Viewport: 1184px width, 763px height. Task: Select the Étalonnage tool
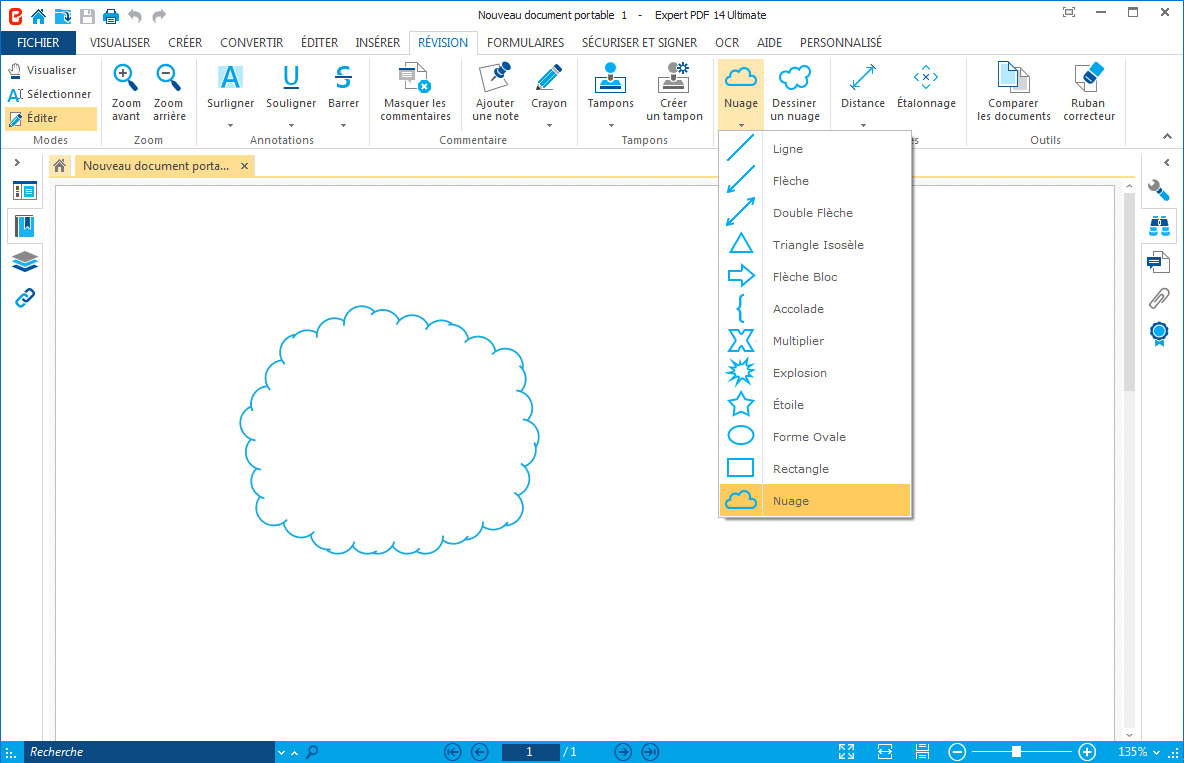coord(926,79)
